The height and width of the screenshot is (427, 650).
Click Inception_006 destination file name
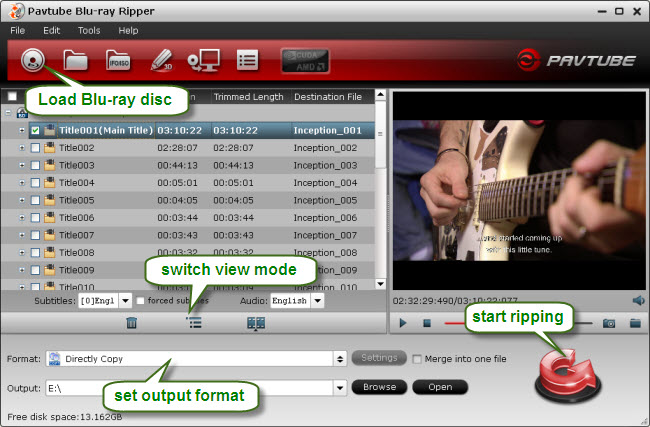[325, 218]
